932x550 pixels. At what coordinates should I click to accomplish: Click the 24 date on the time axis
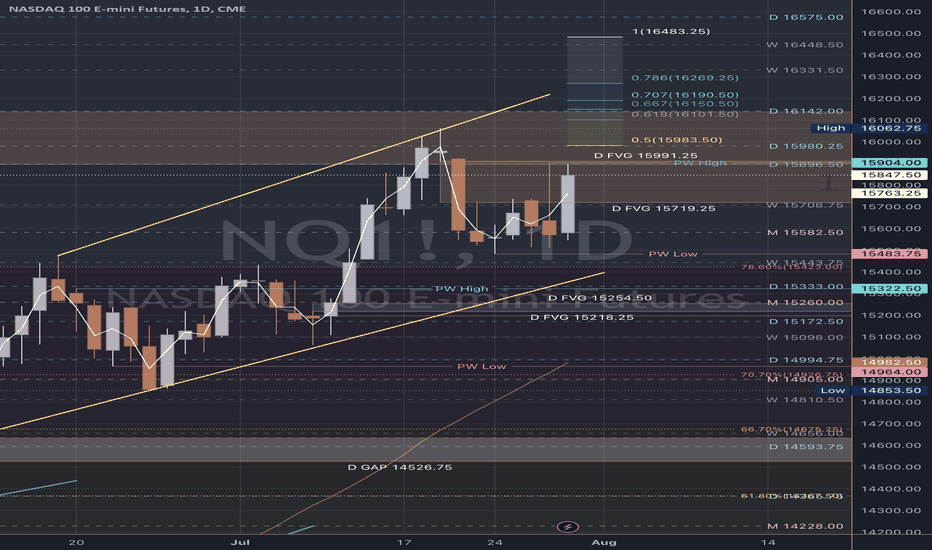[x=495, y=542]
